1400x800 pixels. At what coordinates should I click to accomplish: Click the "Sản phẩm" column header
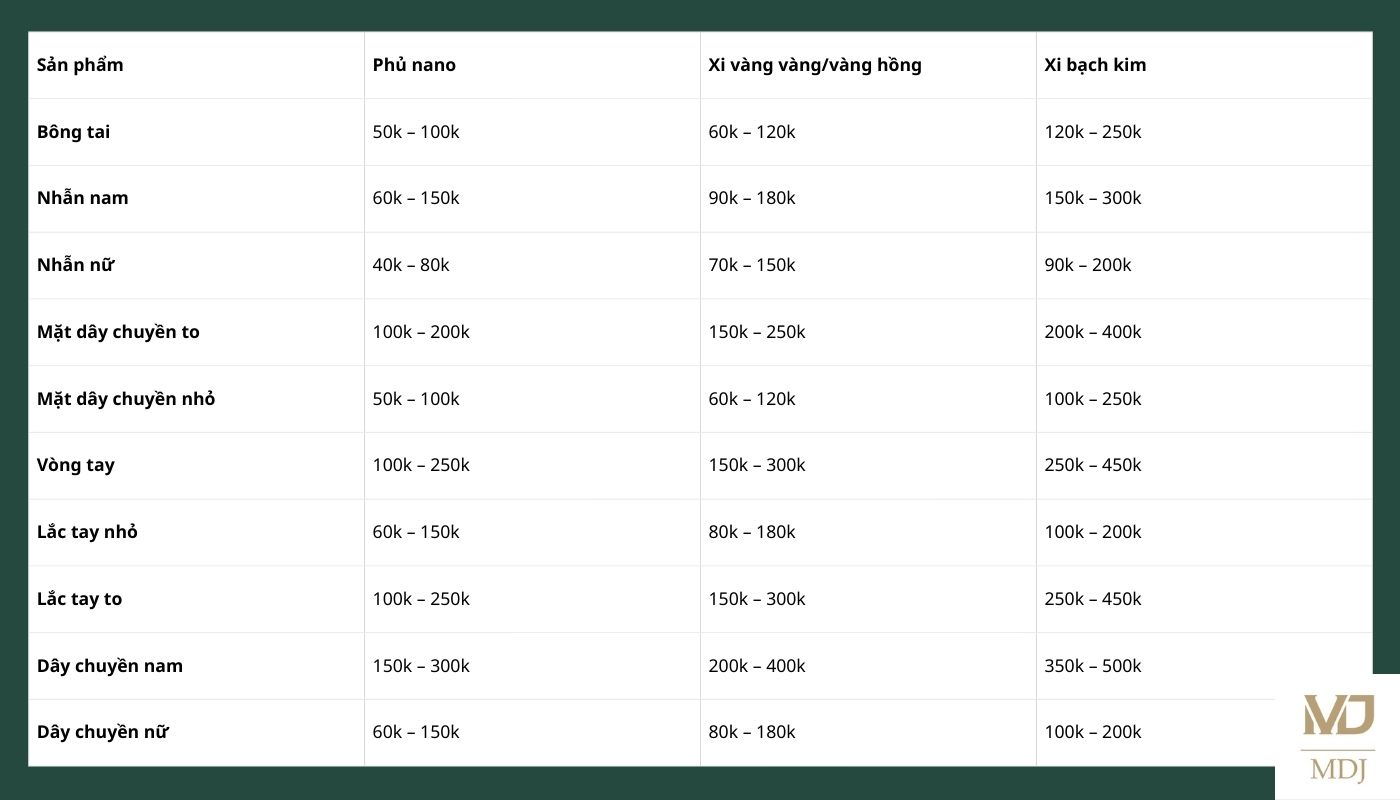click(x=80, y=65)
